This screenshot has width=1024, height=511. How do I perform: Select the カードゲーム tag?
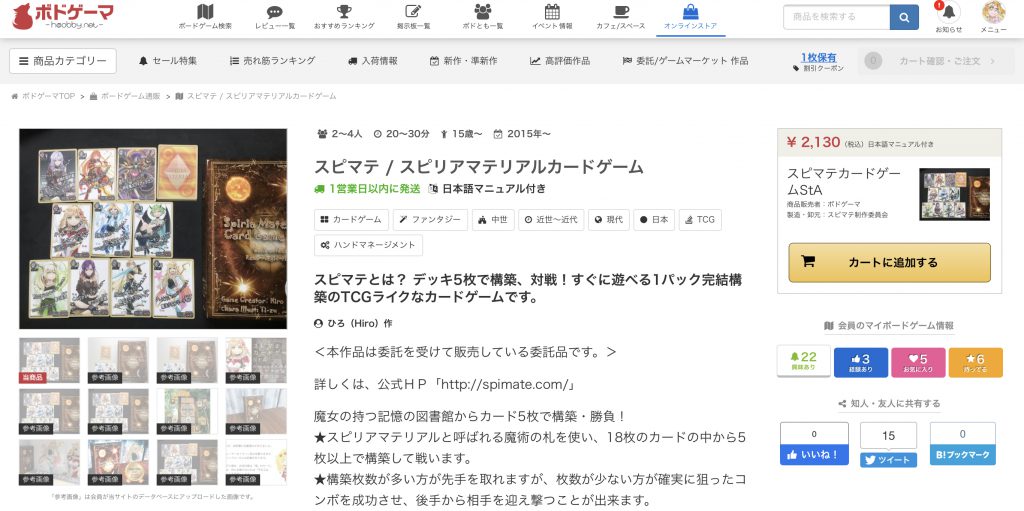351,220
